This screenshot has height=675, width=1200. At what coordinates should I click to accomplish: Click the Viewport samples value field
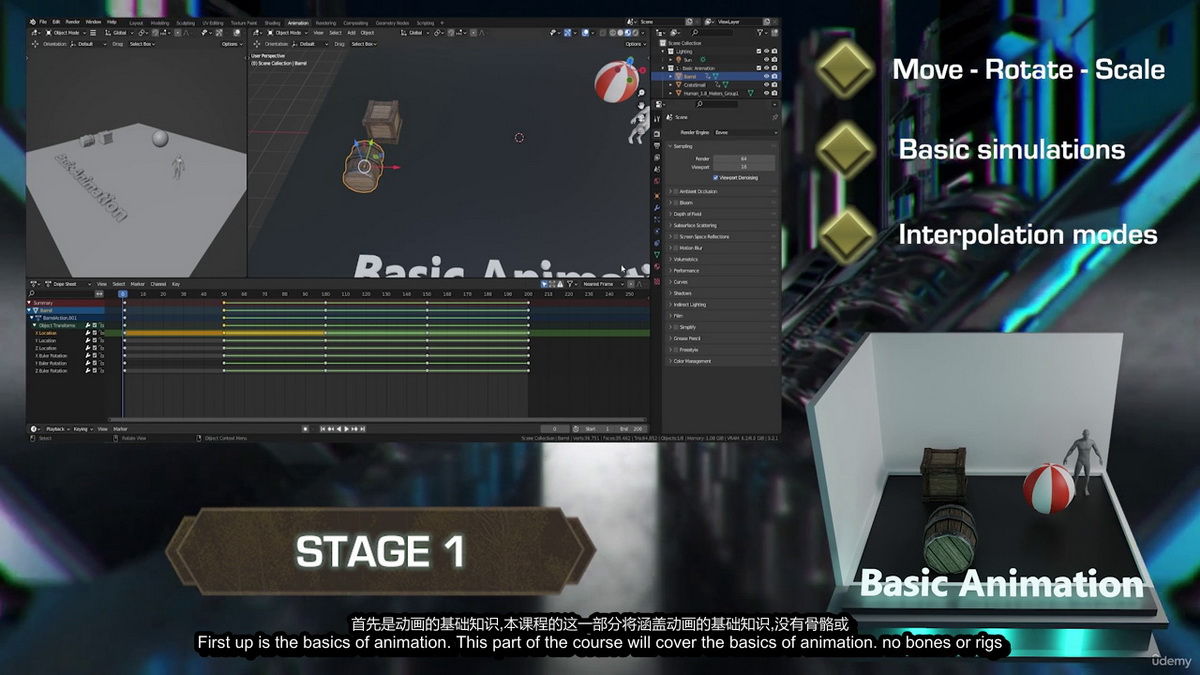744,166
